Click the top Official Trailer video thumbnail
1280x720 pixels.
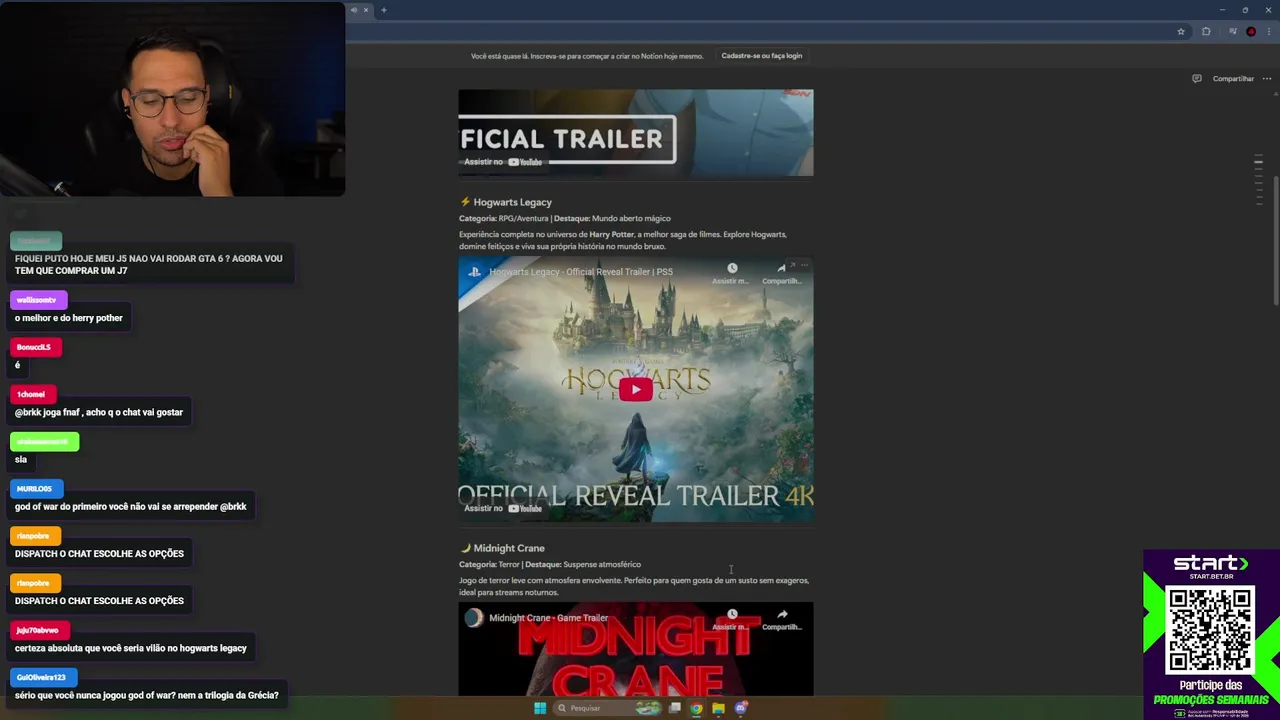(x=635, y=133)
